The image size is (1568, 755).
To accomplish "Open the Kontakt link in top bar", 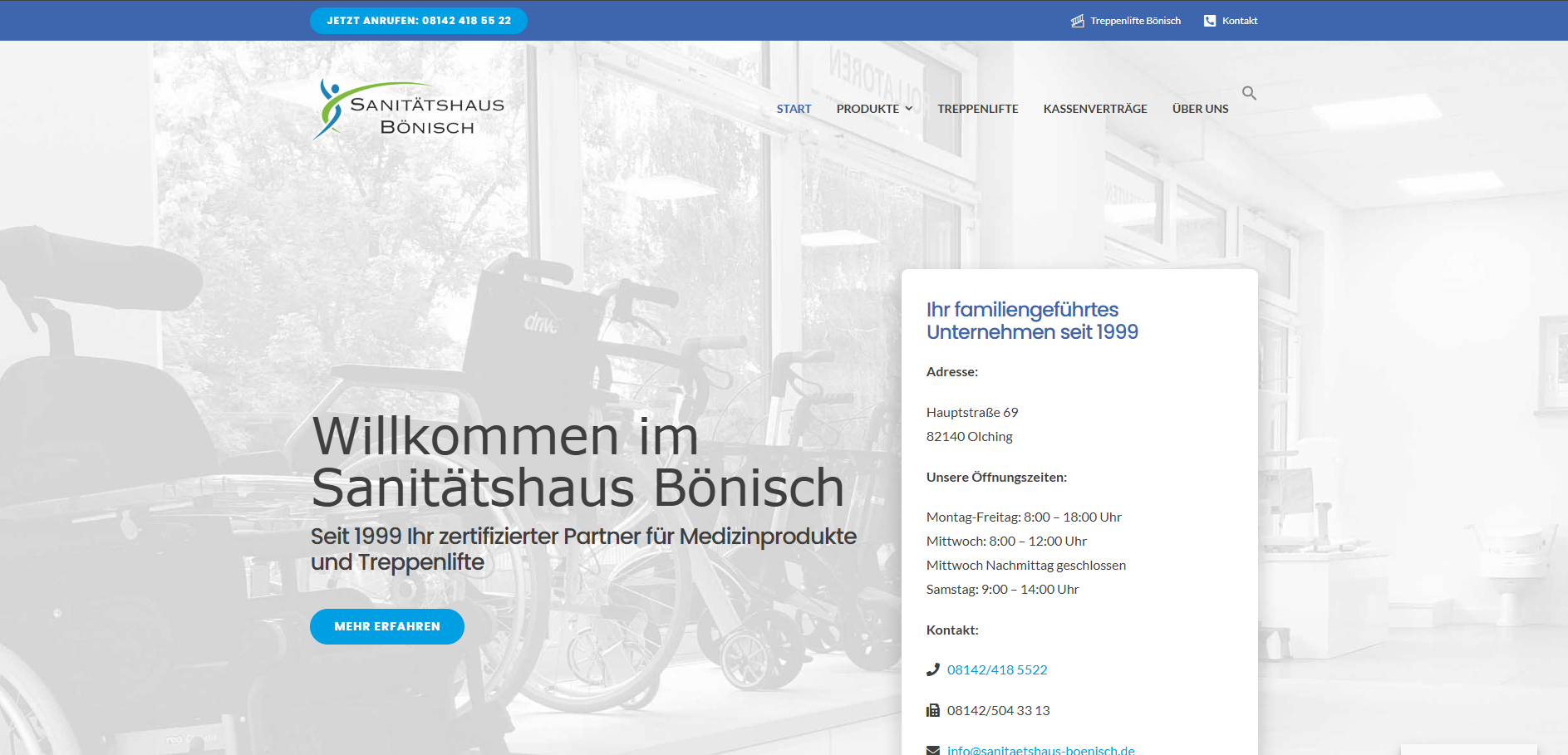I will 1240,21.
